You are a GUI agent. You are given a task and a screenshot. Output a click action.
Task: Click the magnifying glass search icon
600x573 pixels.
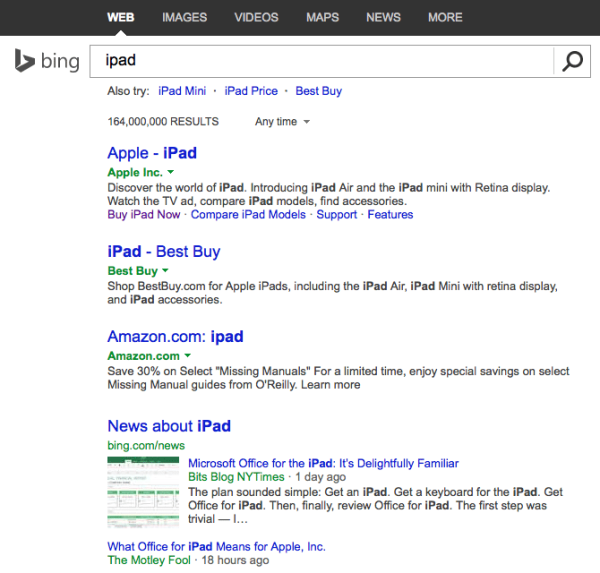click(x=572, y=62)
